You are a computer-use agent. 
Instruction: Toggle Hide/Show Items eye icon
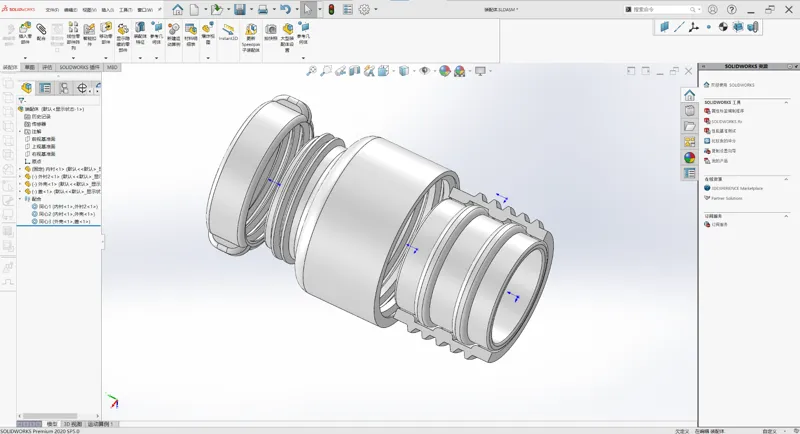tap(424, 71)
